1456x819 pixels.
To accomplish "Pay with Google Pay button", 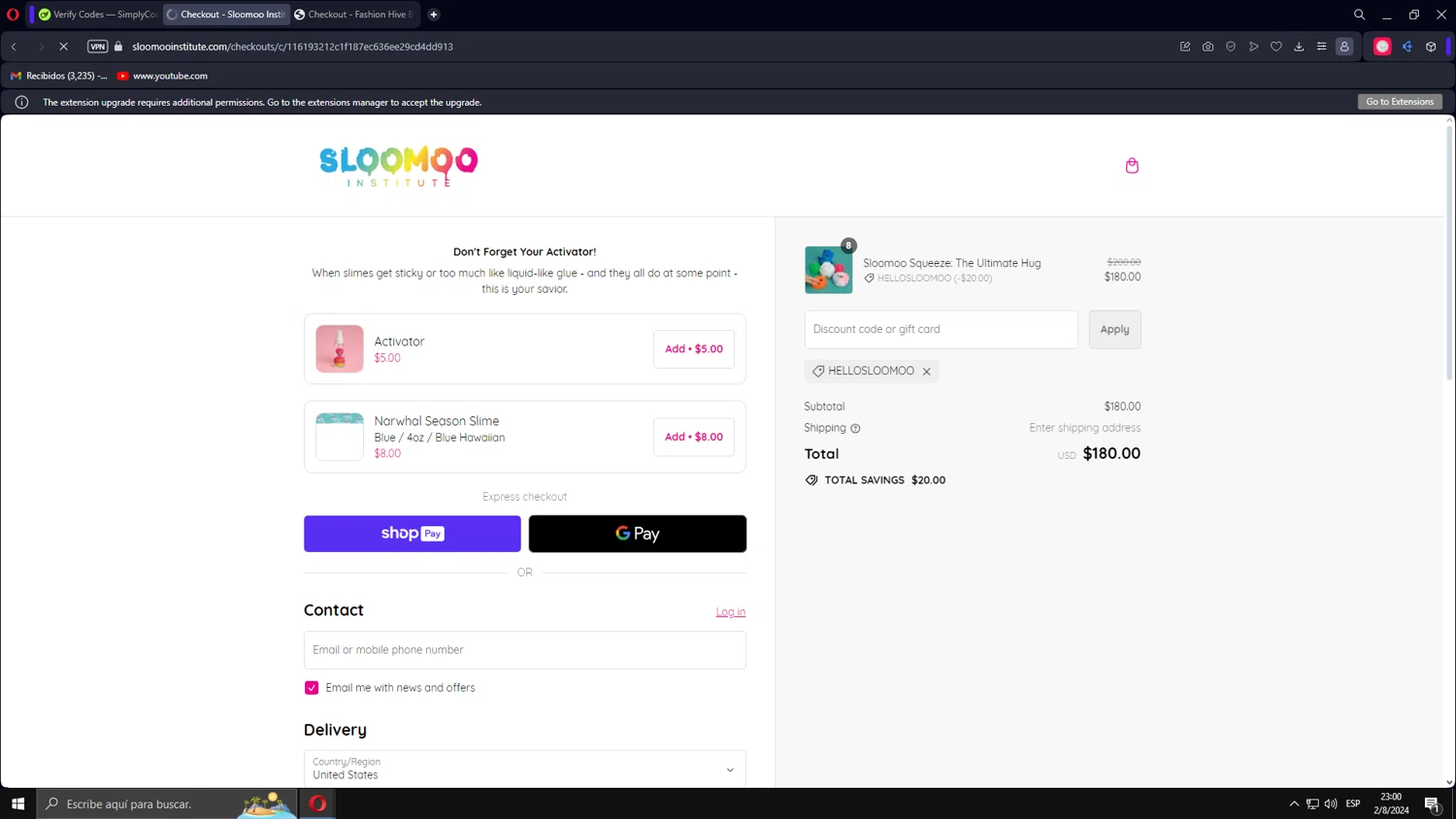I will pos(638,534).
